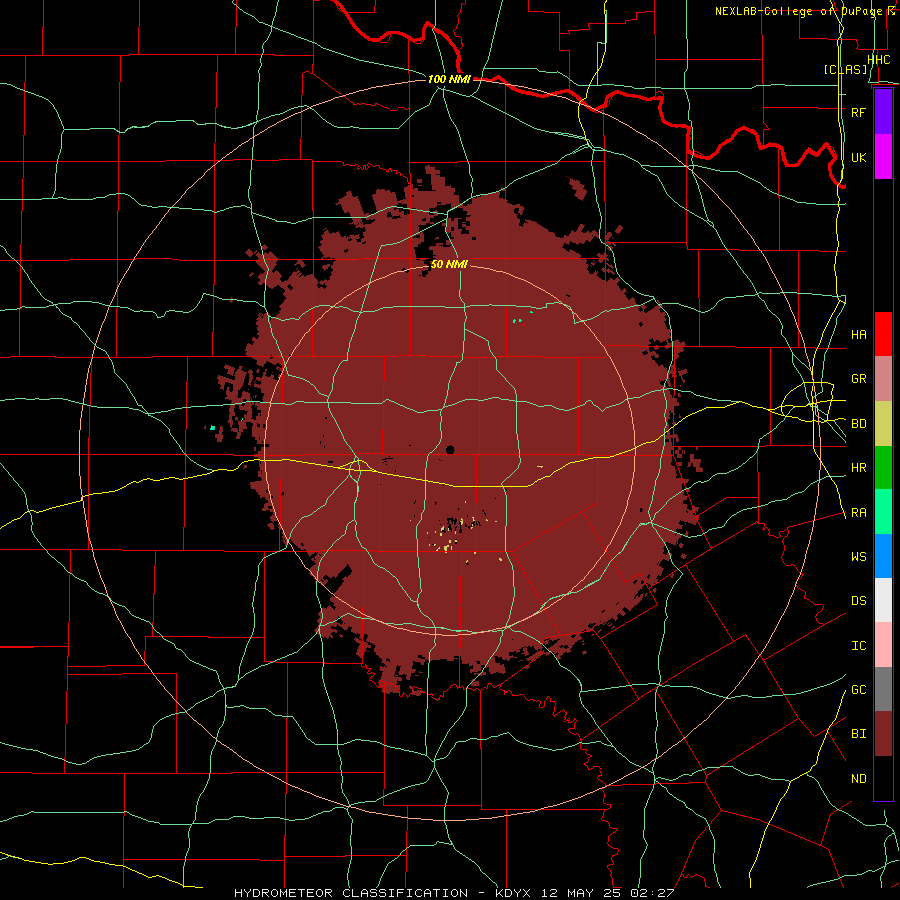Click the BD yellow legend swatch

(883, 423)
